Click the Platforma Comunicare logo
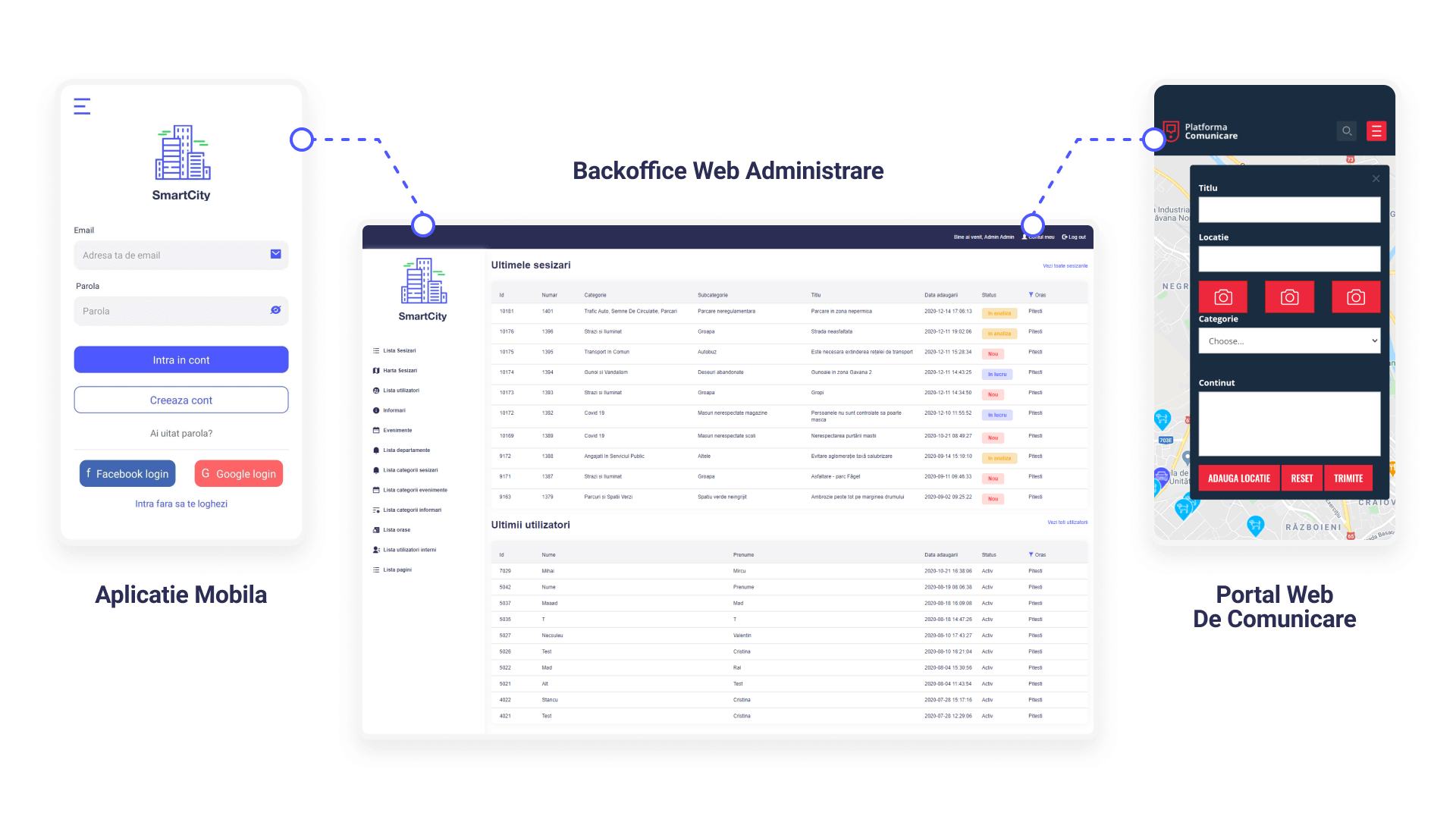This screenshot has height=819, width=1456. click(x=1200, y=131)
